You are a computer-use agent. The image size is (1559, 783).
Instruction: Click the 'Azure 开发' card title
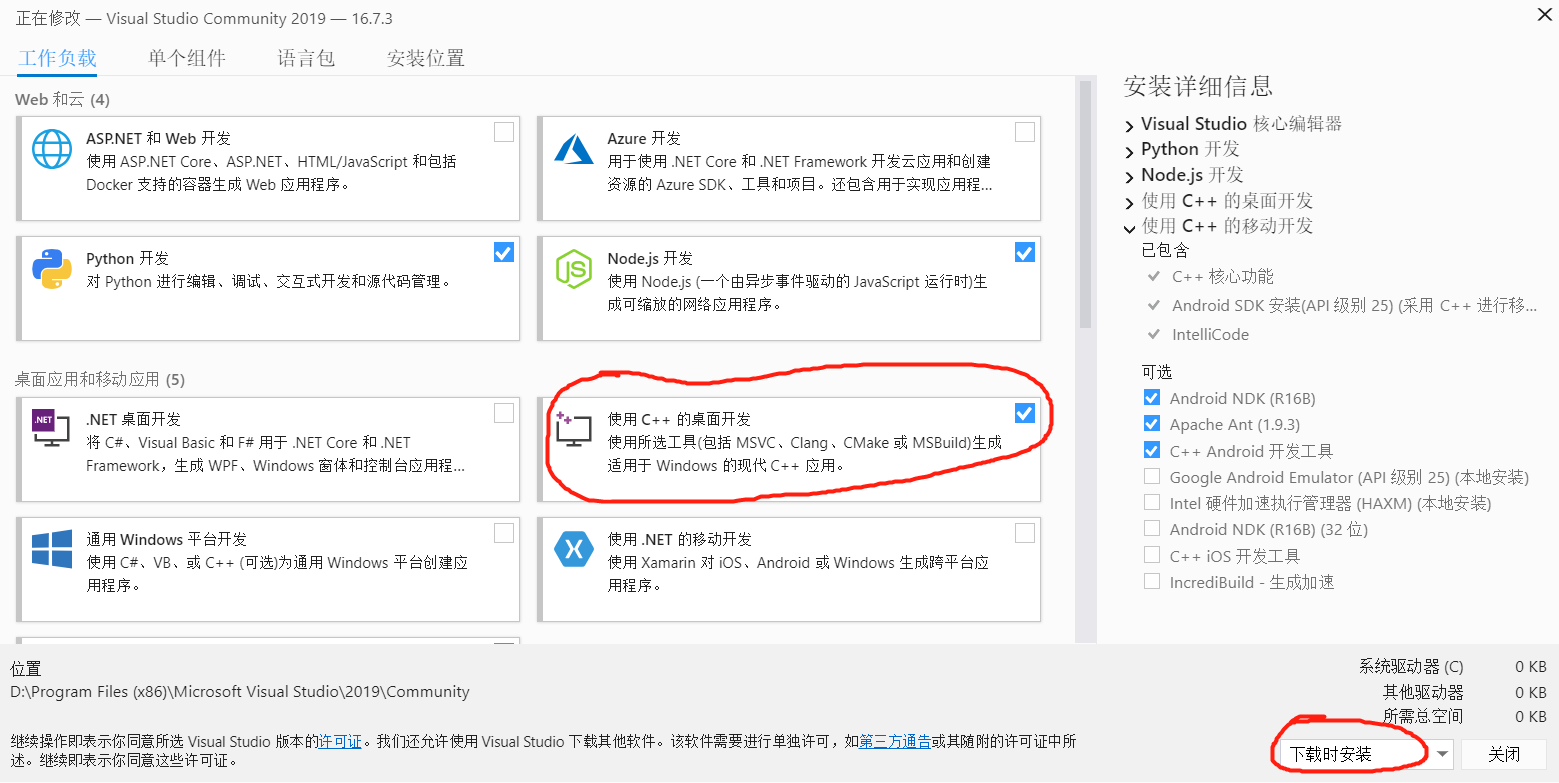644,138
